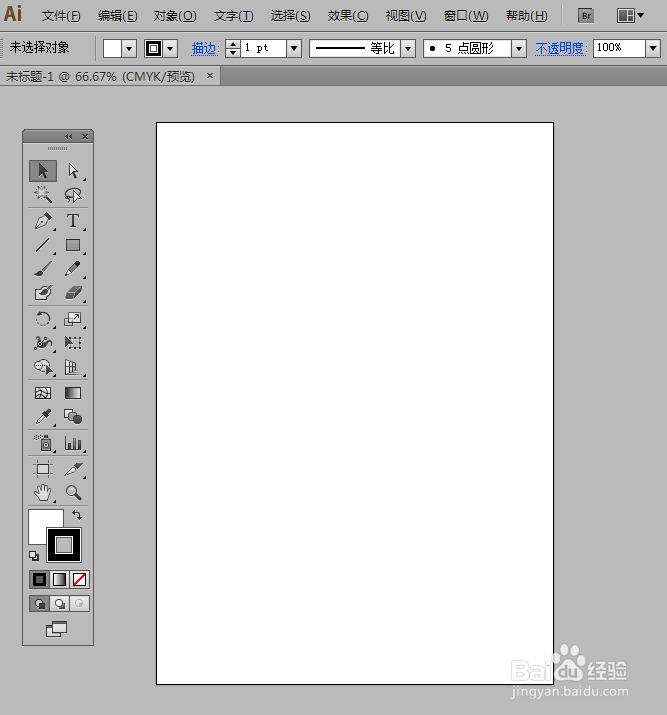Select the Type tool

pos(73,221)
